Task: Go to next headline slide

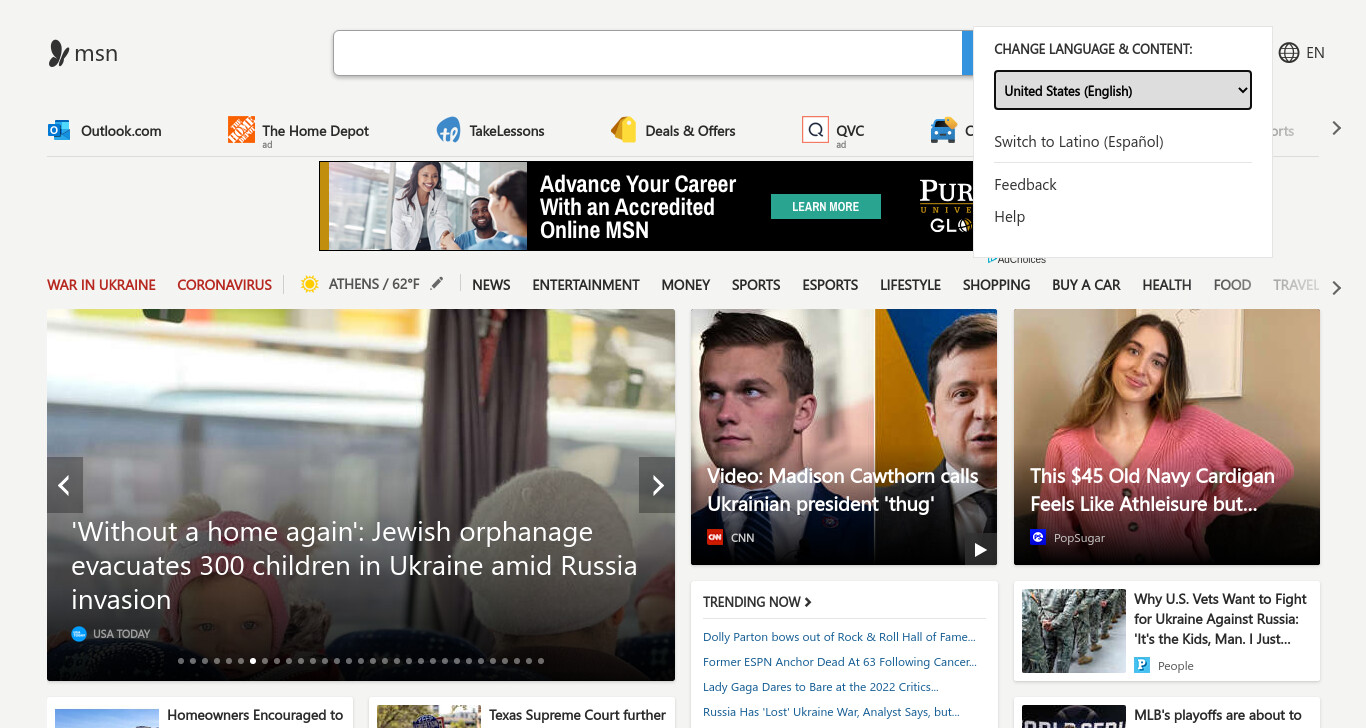Action: [657, 485]
